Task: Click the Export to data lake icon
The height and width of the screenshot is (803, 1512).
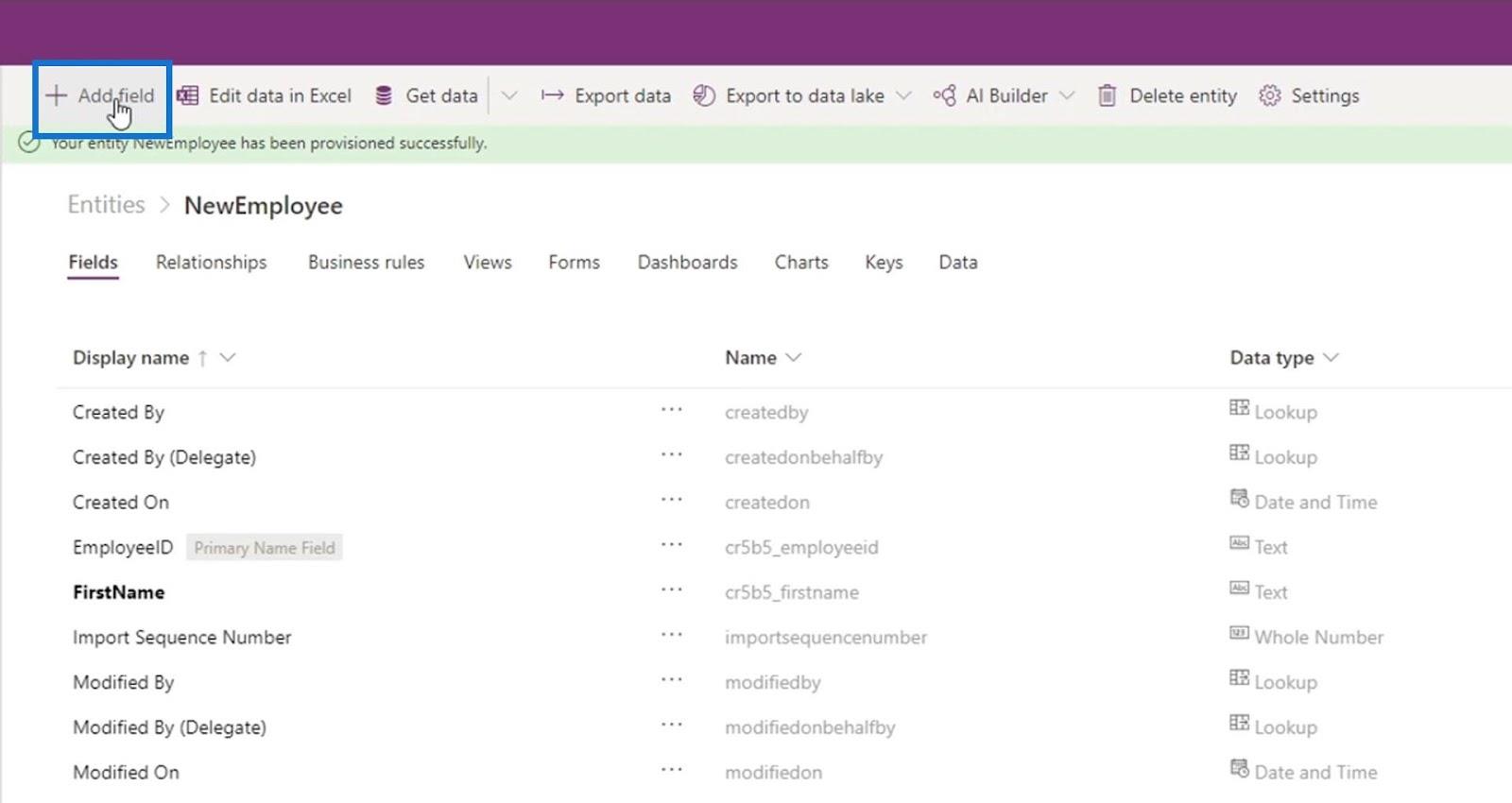Action: [704, 95]
